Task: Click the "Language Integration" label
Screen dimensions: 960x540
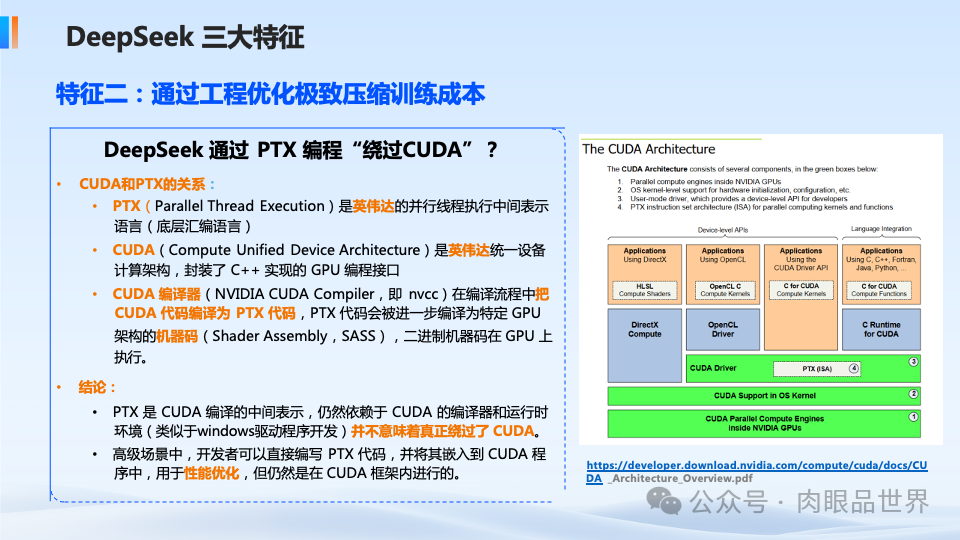Action: click(x=881, y=229)
